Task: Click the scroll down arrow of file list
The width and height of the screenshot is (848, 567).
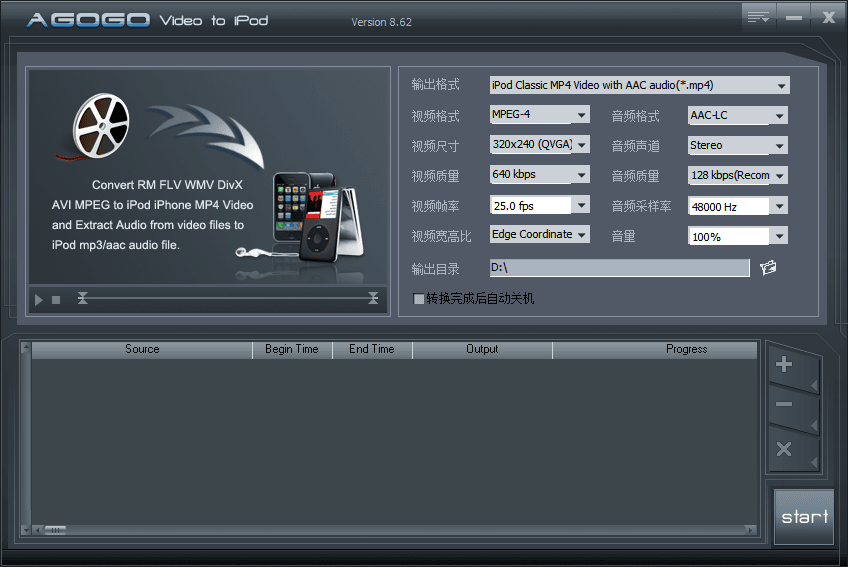Action: pyautogui.click(x=25, y=530)
